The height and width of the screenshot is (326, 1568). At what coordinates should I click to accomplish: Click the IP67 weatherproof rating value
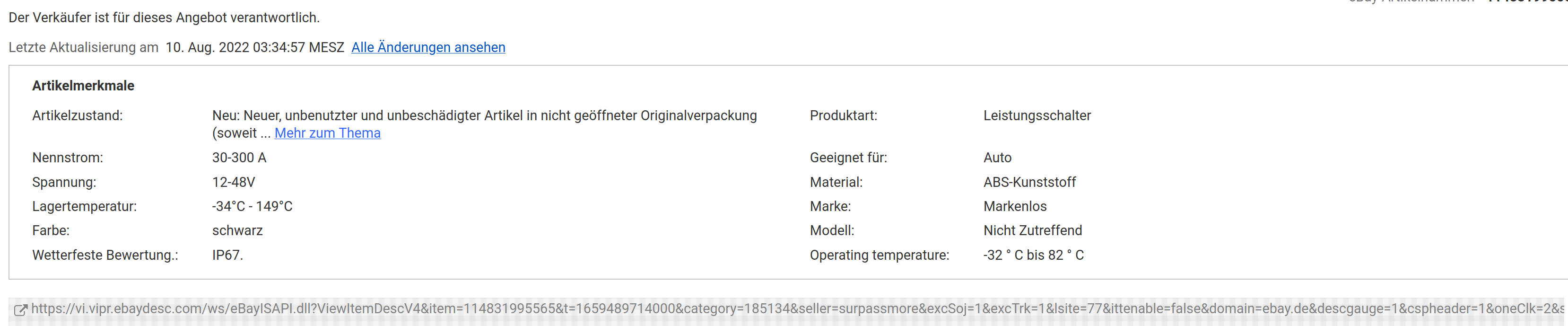pyautogui.click(x=227, y=256)
